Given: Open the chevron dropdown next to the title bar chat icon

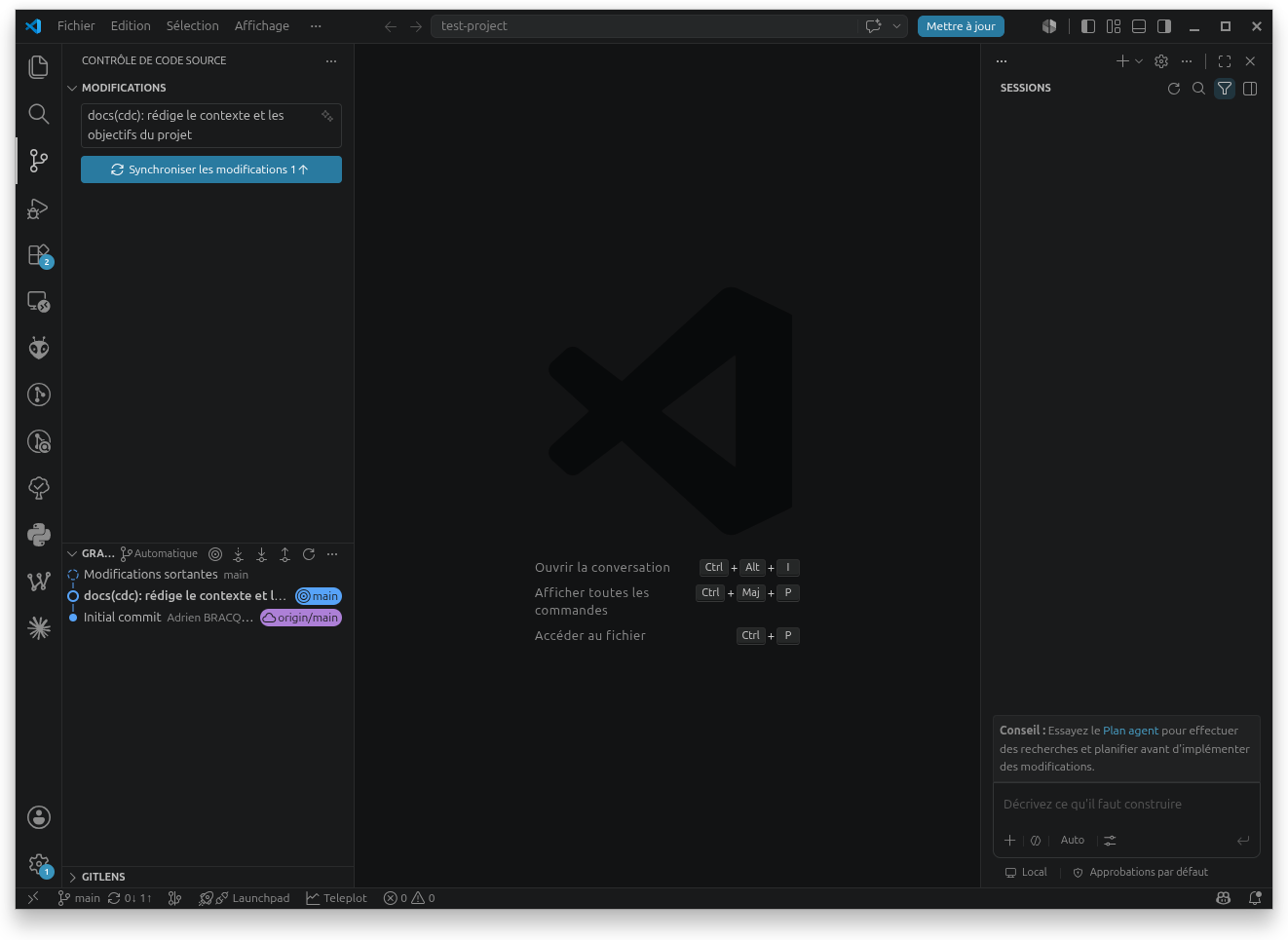Looking at the screenshot, I should pyautogui.click(x=897, y=26).
